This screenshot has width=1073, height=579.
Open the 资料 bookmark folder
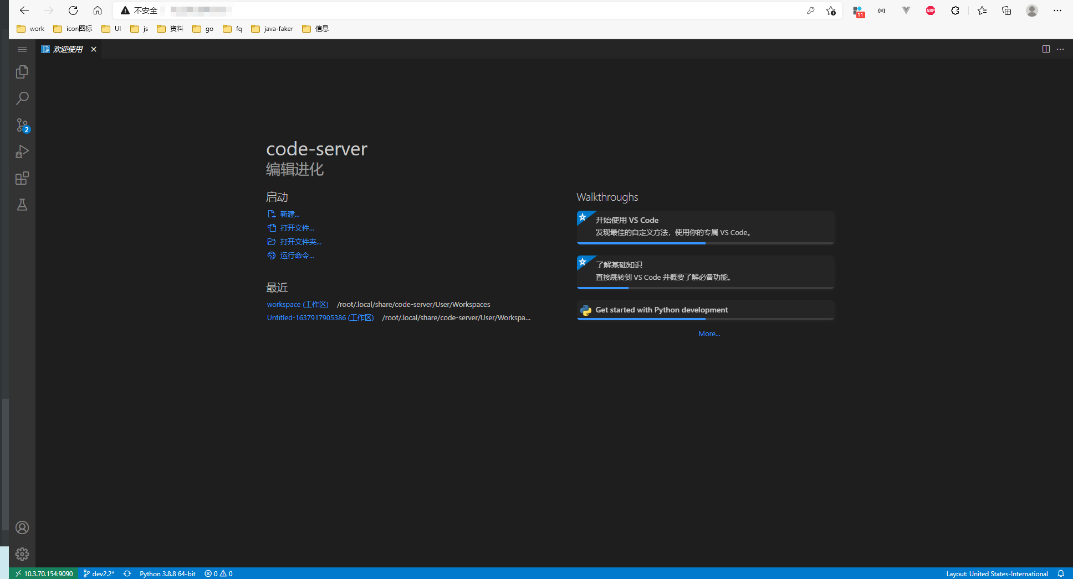tap(170, 29)
